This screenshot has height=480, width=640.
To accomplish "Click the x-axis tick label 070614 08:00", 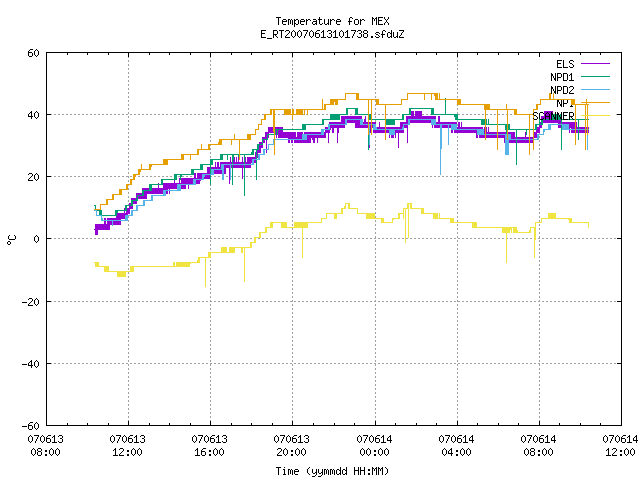I will point(538,446).
